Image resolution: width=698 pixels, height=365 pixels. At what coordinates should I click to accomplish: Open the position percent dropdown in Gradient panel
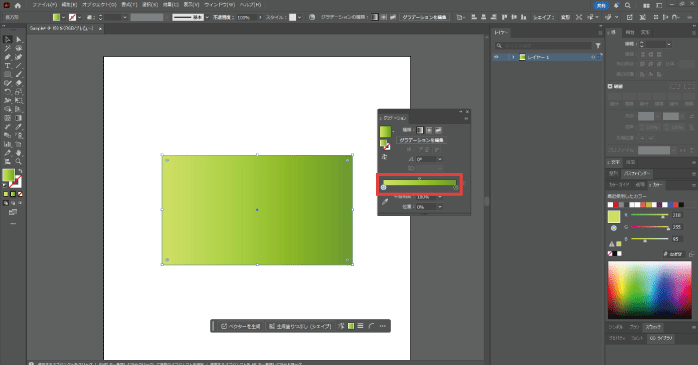[x=440, y=207]
